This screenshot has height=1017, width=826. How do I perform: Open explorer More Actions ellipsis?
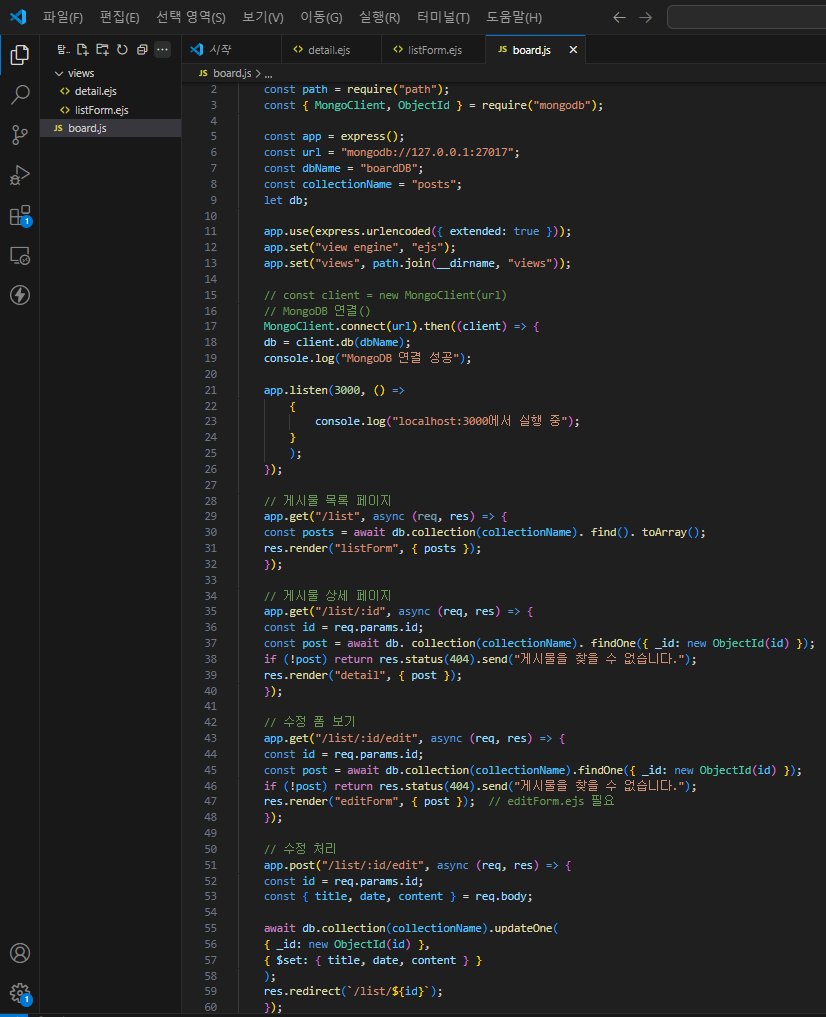(x=162, y=49)
